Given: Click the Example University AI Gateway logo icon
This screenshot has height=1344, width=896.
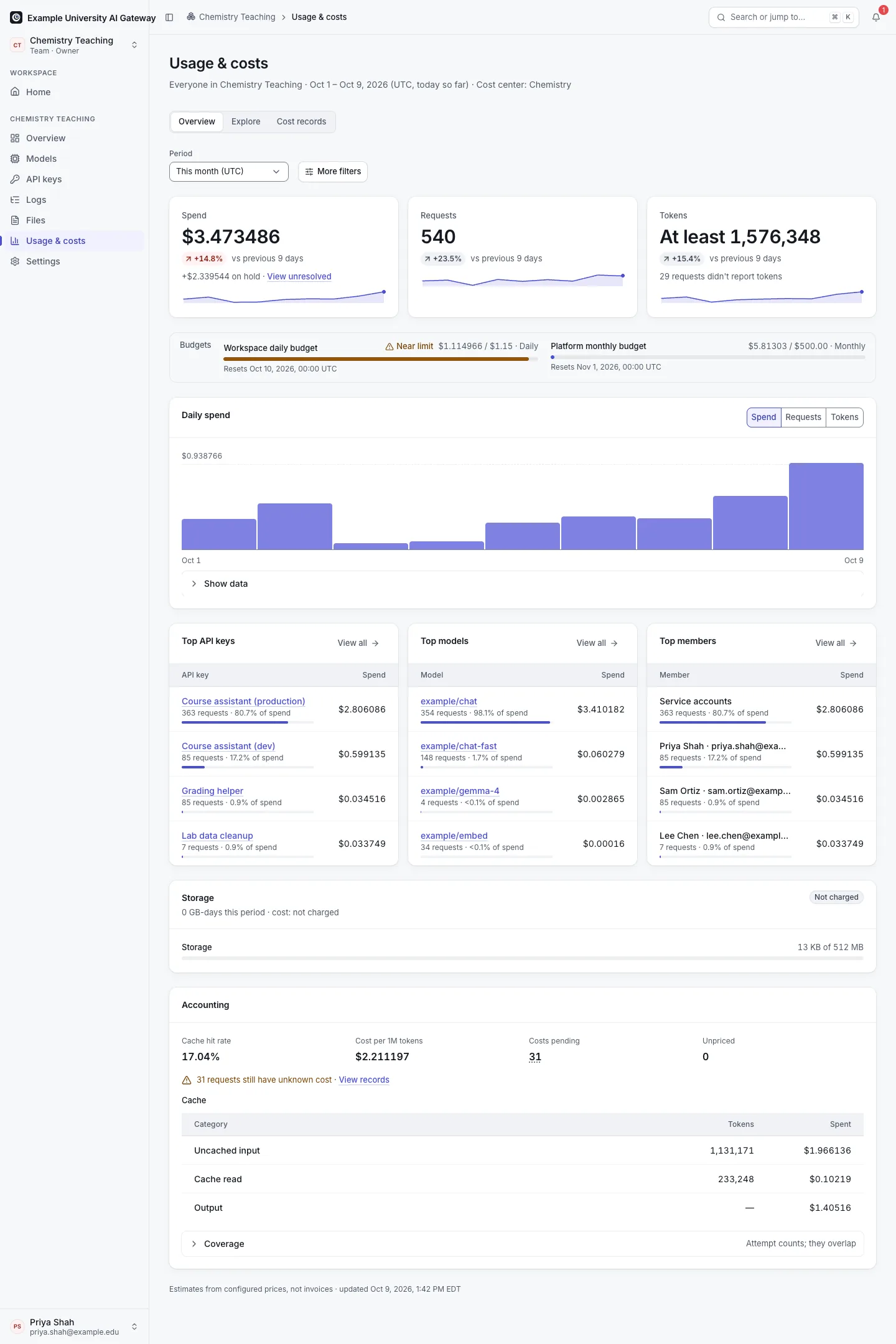Looking at the screenshot, I should (x=16, y=17).
